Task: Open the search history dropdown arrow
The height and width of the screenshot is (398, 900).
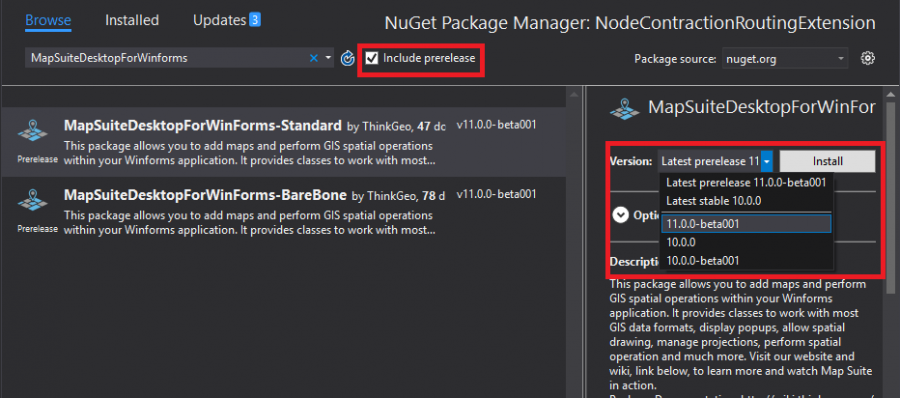Action: (x=328, y=58)
